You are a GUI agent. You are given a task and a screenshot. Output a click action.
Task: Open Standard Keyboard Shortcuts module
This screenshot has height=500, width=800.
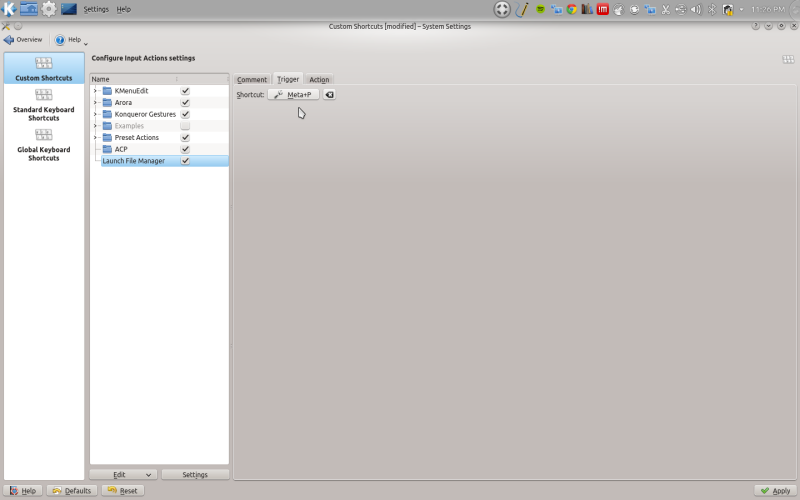point(44,105)
